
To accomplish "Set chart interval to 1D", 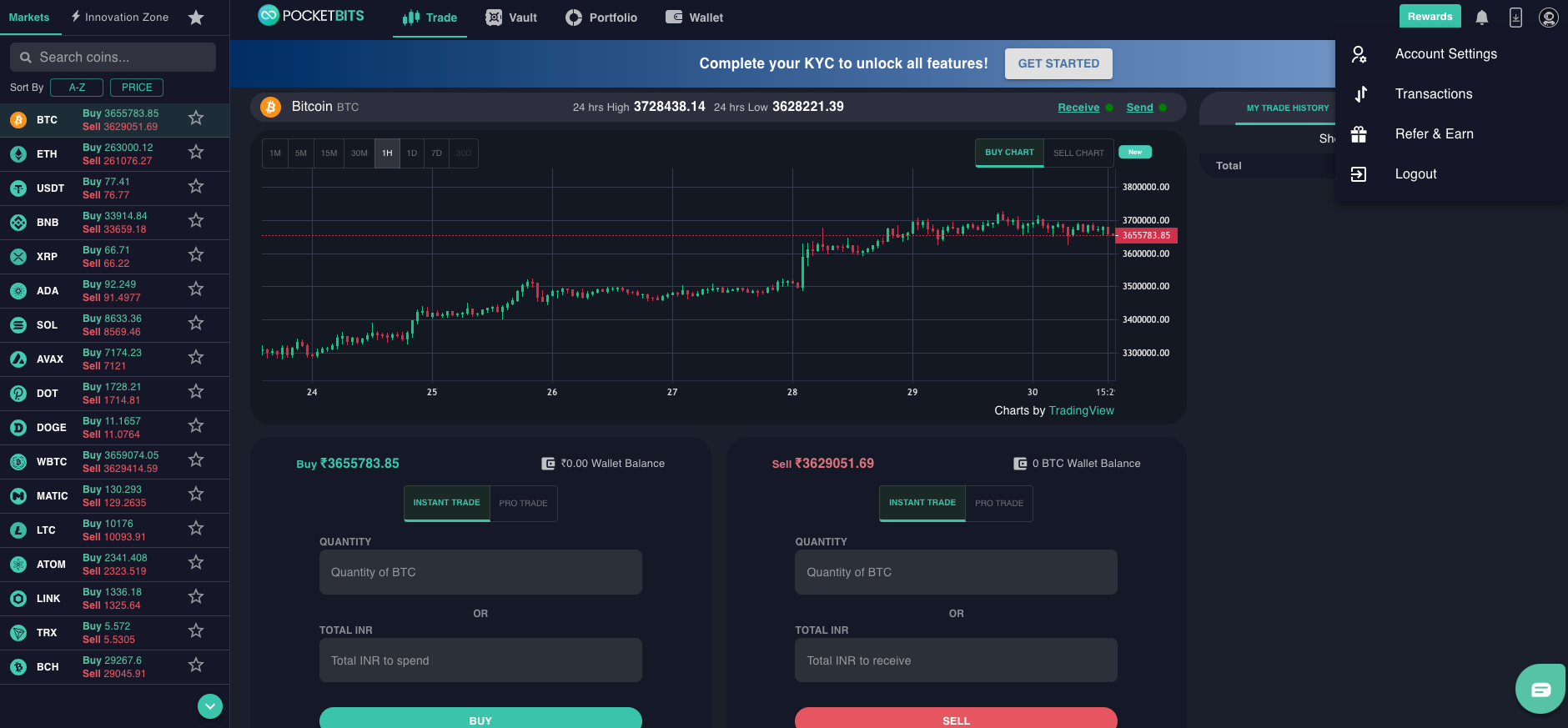I will (412, 153).
